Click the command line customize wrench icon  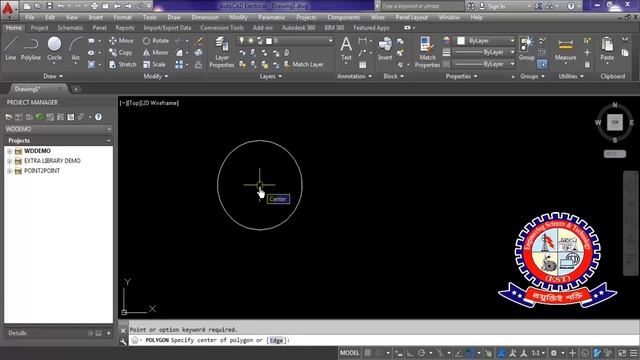123,341
